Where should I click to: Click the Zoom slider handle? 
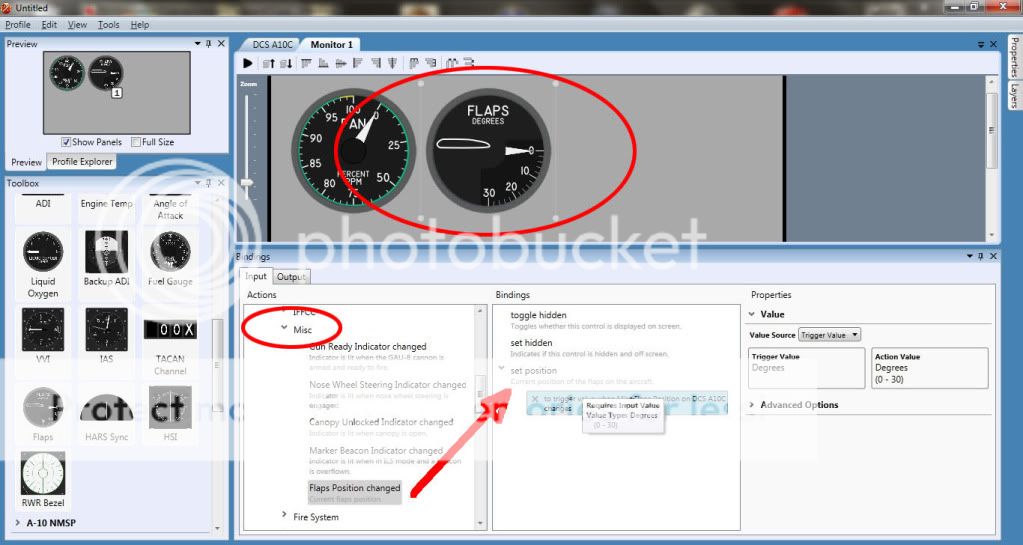coord(247,183)
